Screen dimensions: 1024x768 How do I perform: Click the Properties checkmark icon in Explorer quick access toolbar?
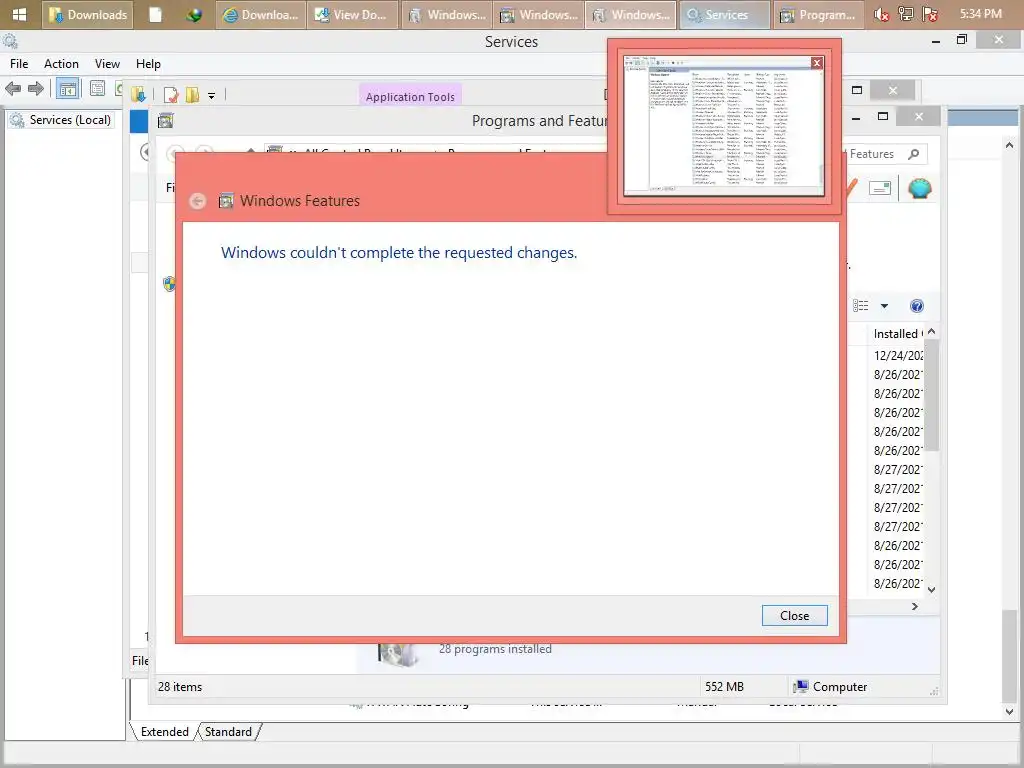coord(171,95)
